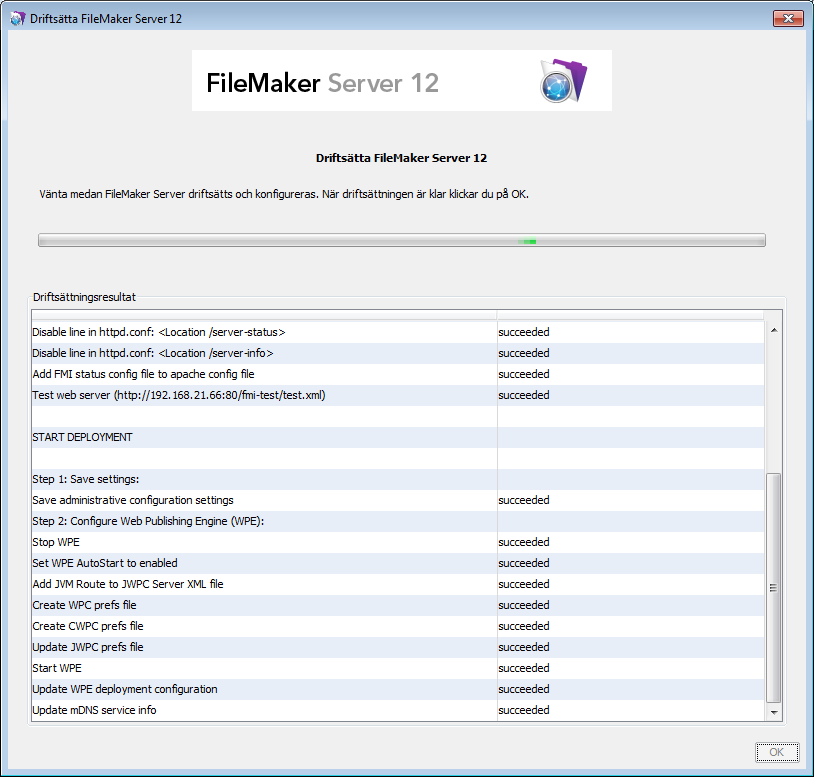This screenshot has width=814, height=777.
Task: Select 'Save administrative configuration settings' row
Action: (398, 500)
